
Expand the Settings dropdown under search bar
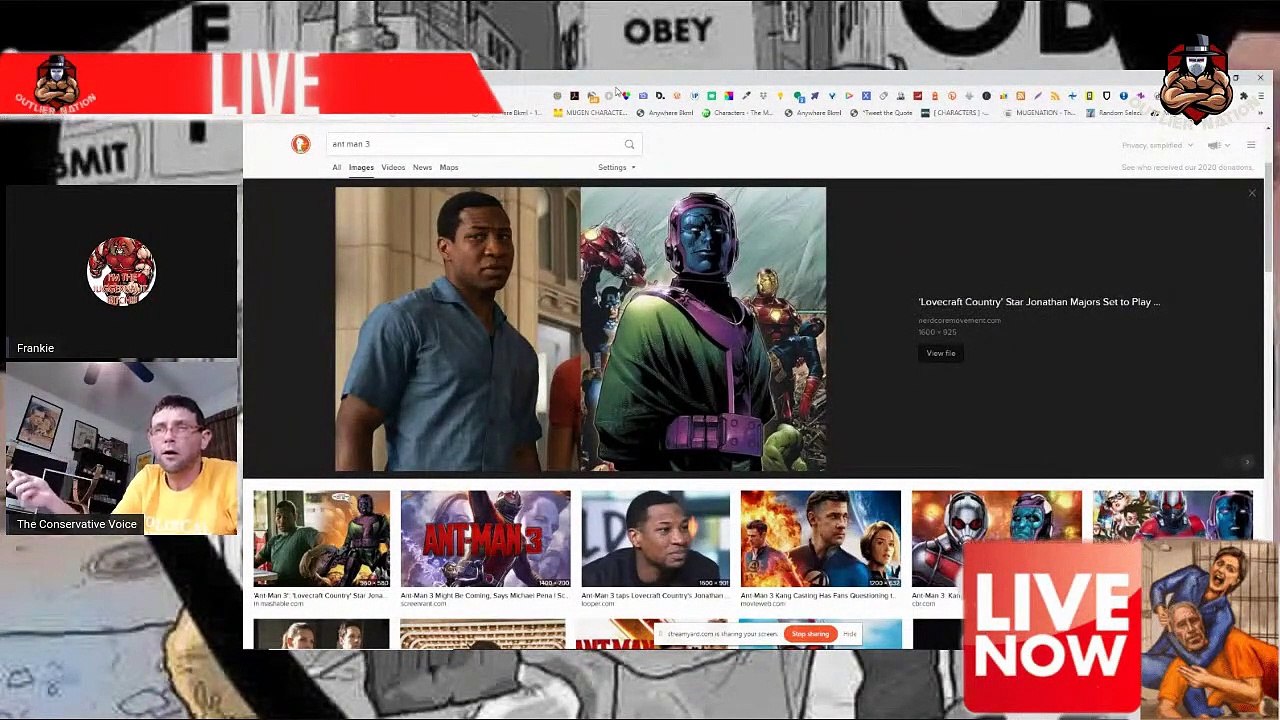point(616,167)
